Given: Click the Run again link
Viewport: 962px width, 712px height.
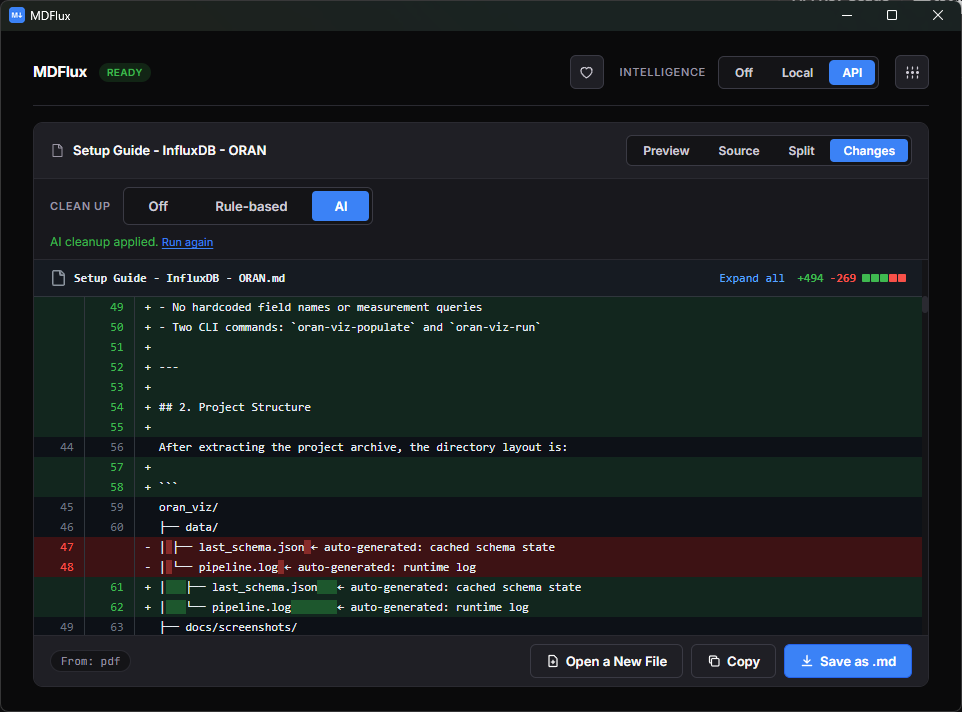Looking at the screenshot, I should [x=187, y=242].
